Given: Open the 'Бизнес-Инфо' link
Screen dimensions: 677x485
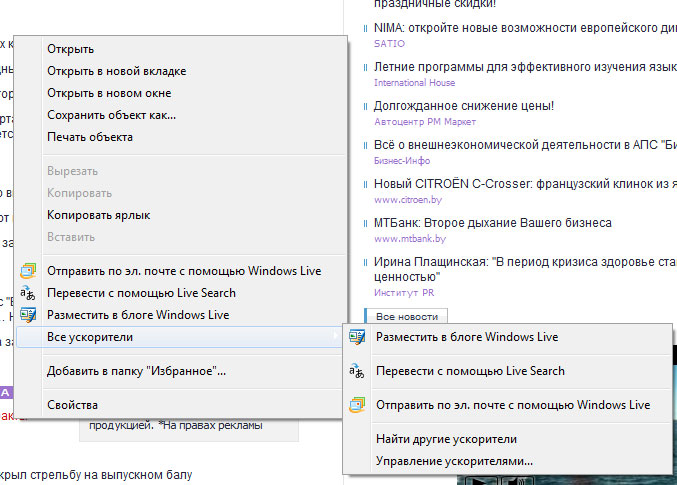Looking at the screenshot, I should (x=402, y=161).
